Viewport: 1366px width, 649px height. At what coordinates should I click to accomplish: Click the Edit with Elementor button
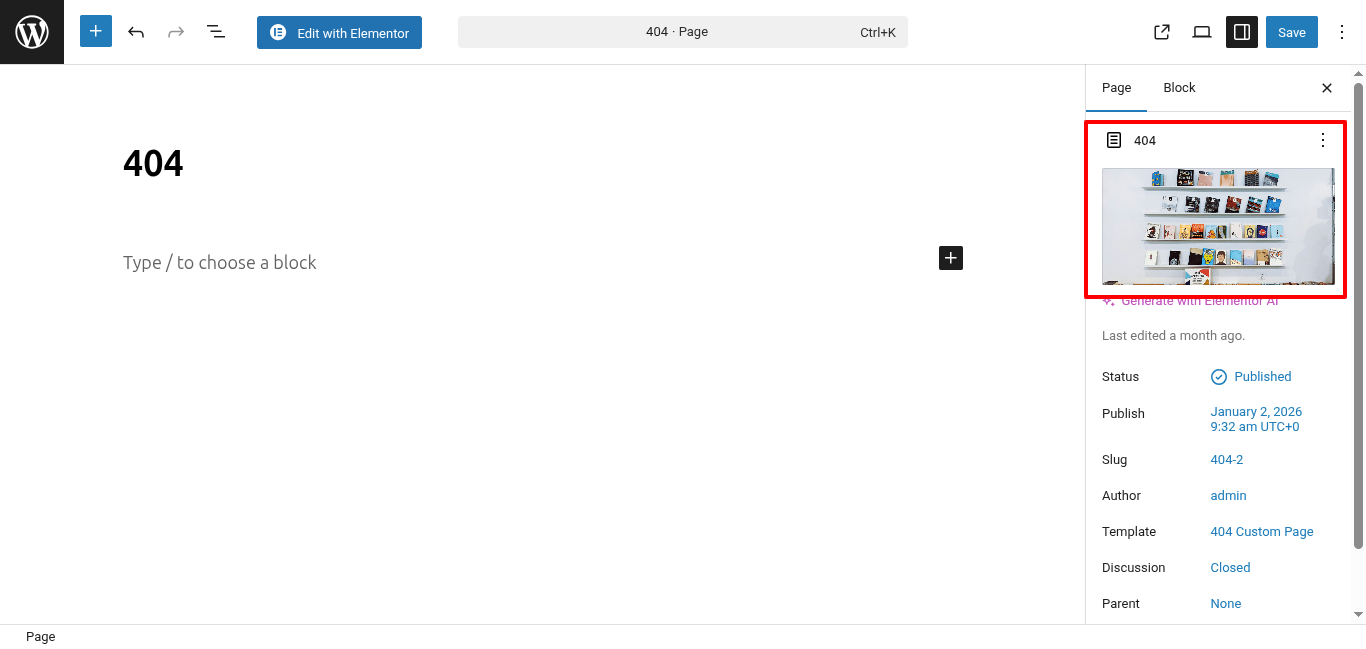(339, 32)
